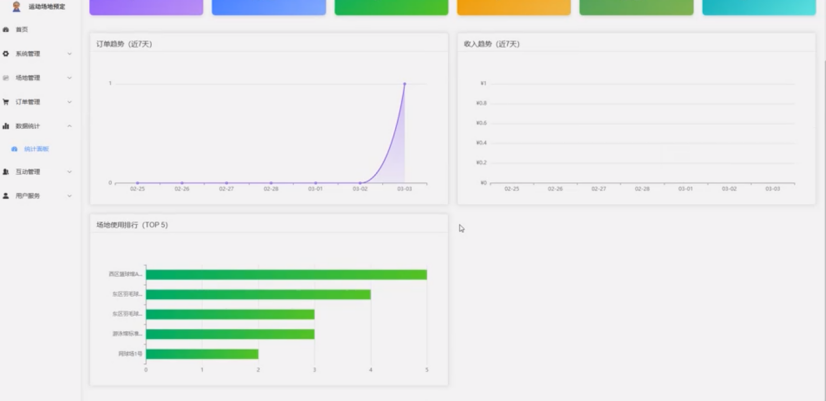Click the 东区羽毛球 bar reaching value 4
The image size is (826, 401).
[x=258, y=294]
